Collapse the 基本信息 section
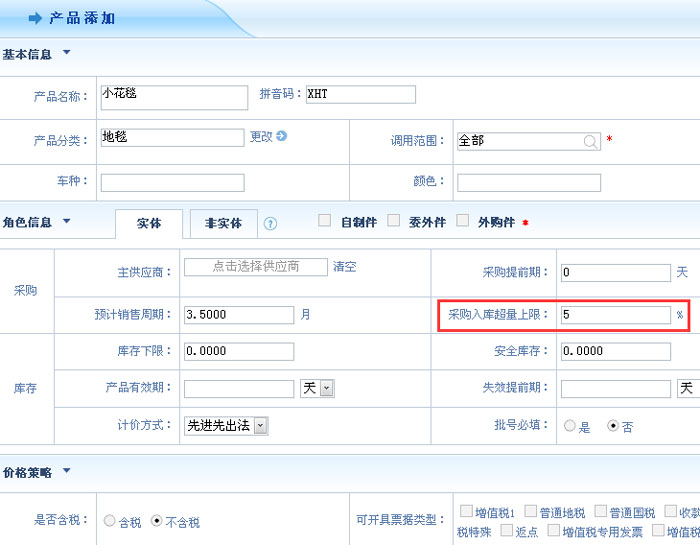The width and height of the screenshot is (700, 545). (x=67, y=53)
